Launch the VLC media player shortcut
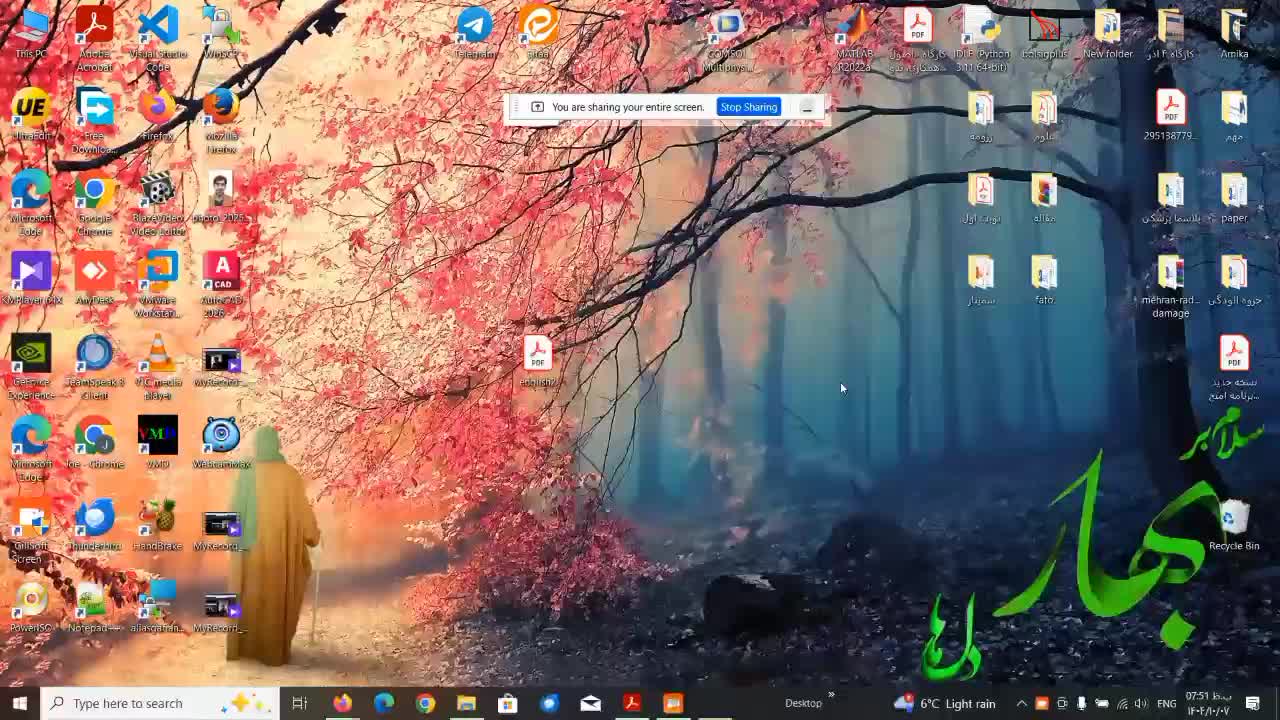The image size is (1280, 720). pos(158,357)
